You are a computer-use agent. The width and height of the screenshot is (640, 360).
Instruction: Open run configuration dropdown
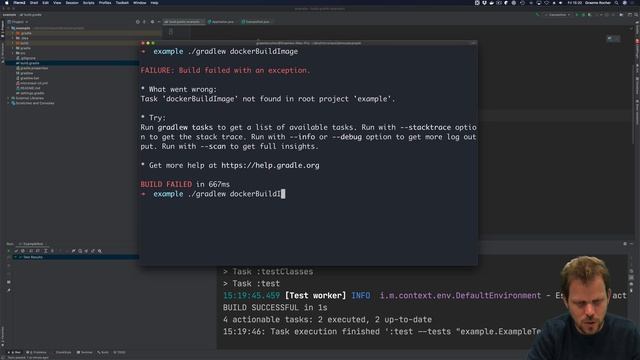click(557, 15)
